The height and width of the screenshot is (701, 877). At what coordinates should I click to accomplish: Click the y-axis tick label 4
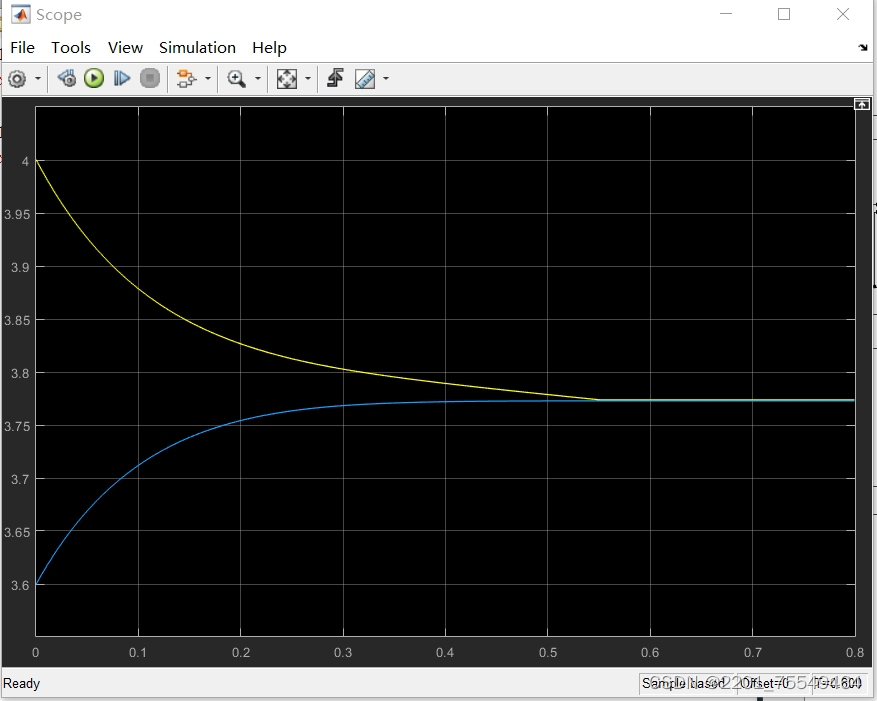point(25,162)
